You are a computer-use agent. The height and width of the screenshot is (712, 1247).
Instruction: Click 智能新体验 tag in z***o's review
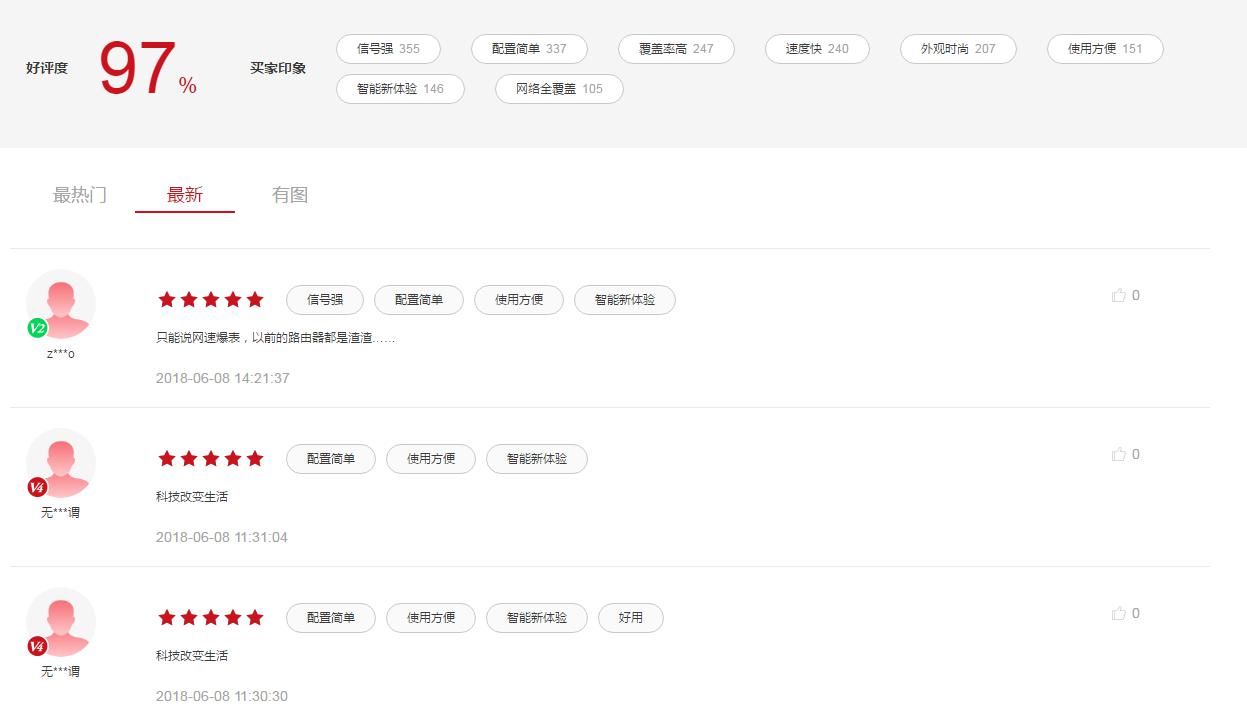(625, 300)
